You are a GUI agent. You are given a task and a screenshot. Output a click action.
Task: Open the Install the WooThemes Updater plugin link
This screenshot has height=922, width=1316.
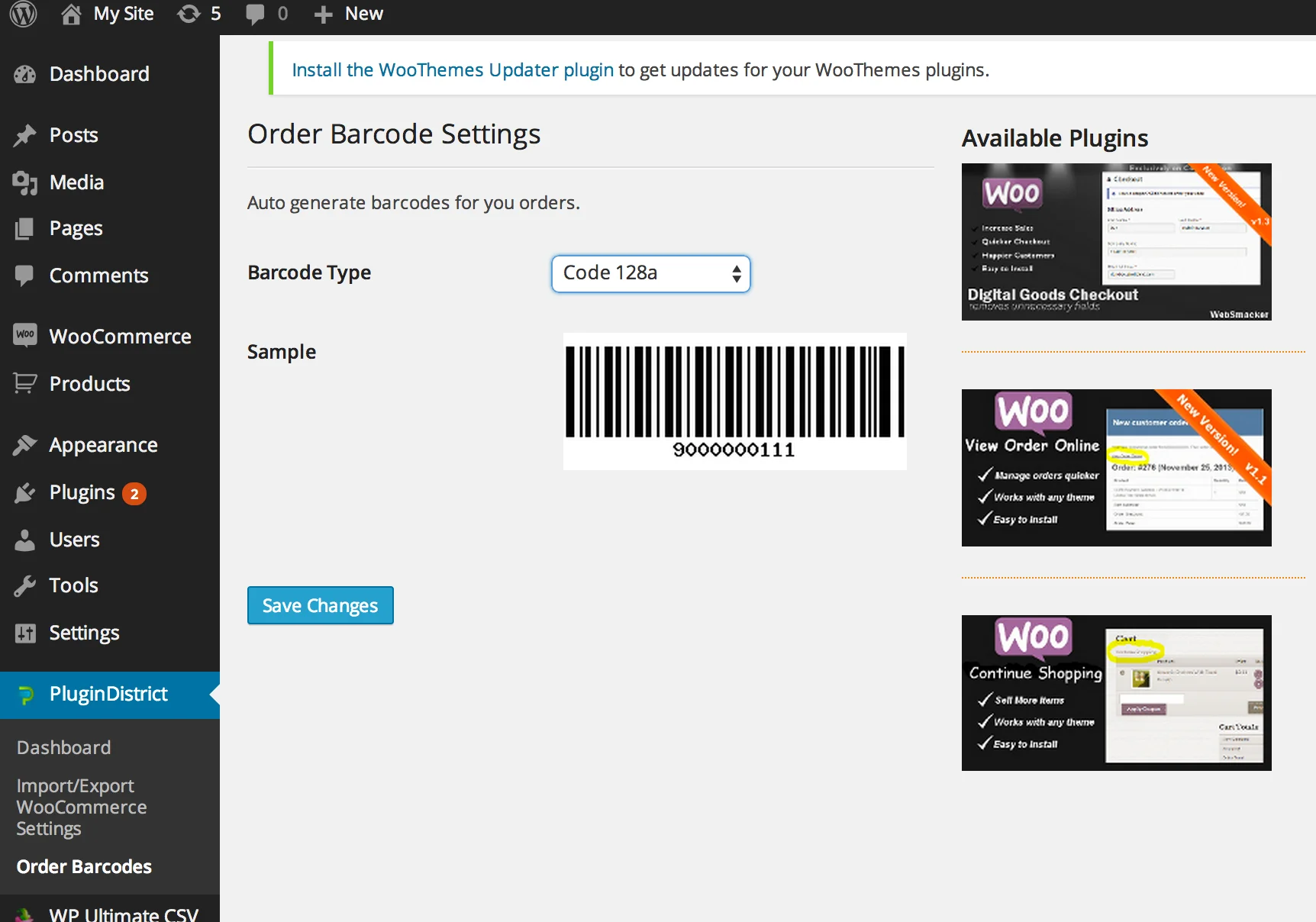[x=453, y=69]
